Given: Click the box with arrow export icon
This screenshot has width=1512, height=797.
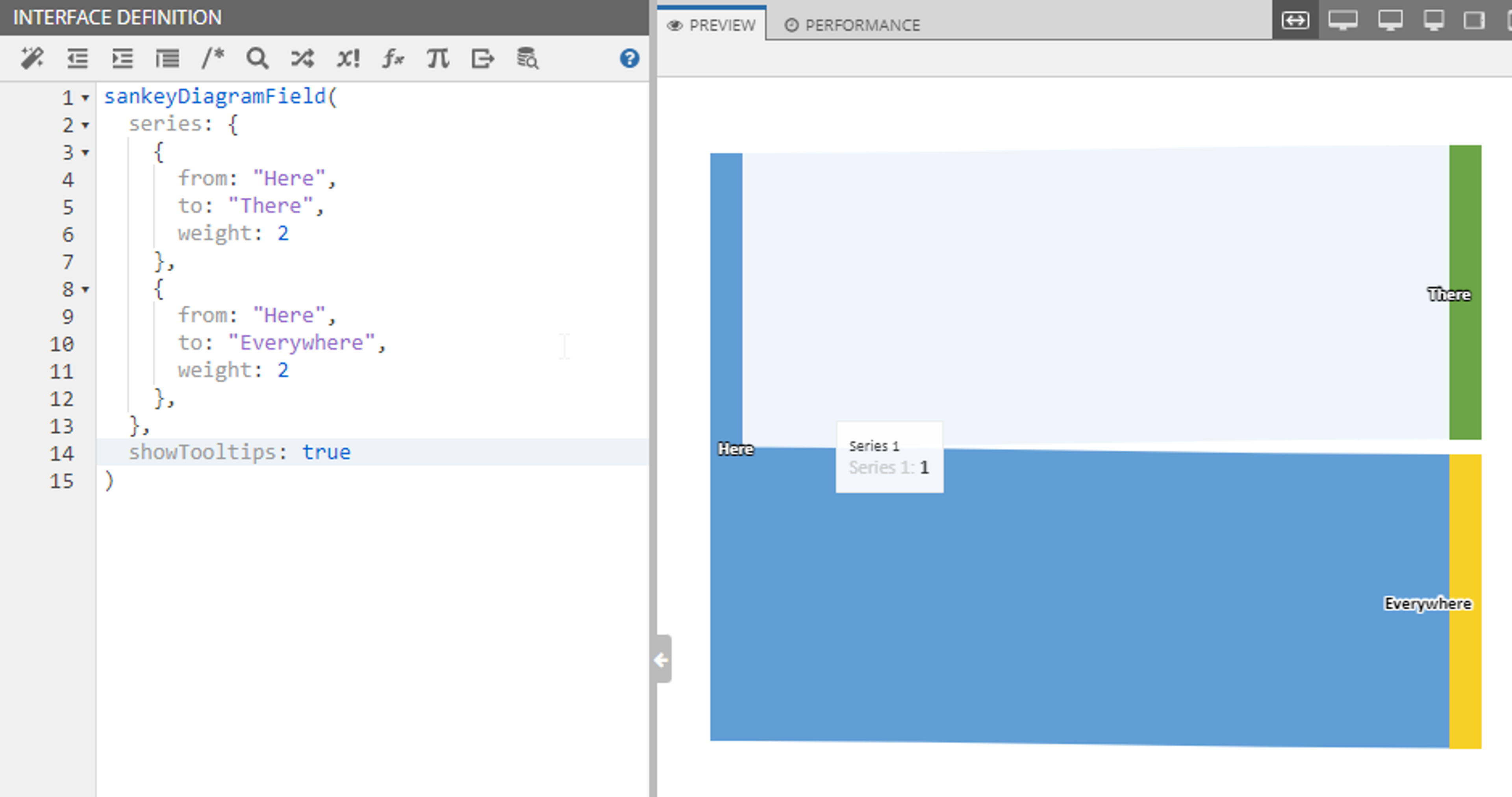Looking at the screenshot, I should click(x=483, y=58).
